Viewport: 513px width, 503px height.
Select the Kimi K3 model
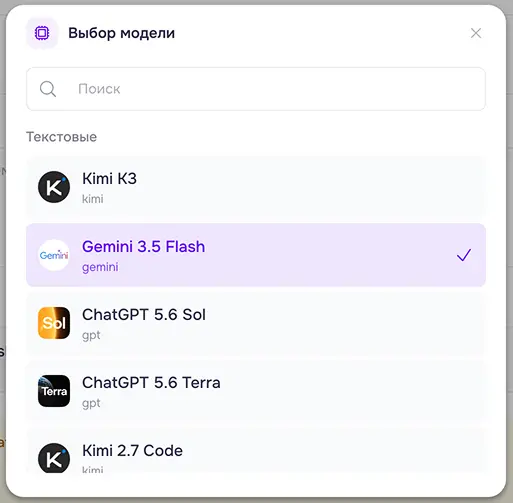(x=256, y=187)
